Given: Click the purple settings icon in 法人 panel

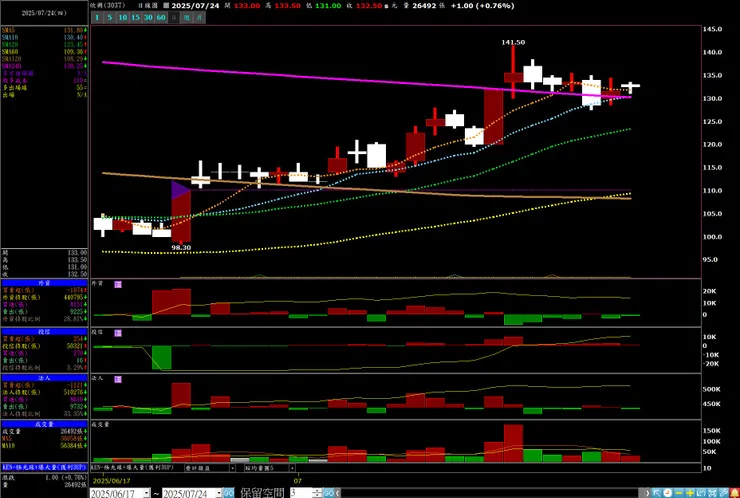Looking at the screenshot, I should [x=118, y=379].
